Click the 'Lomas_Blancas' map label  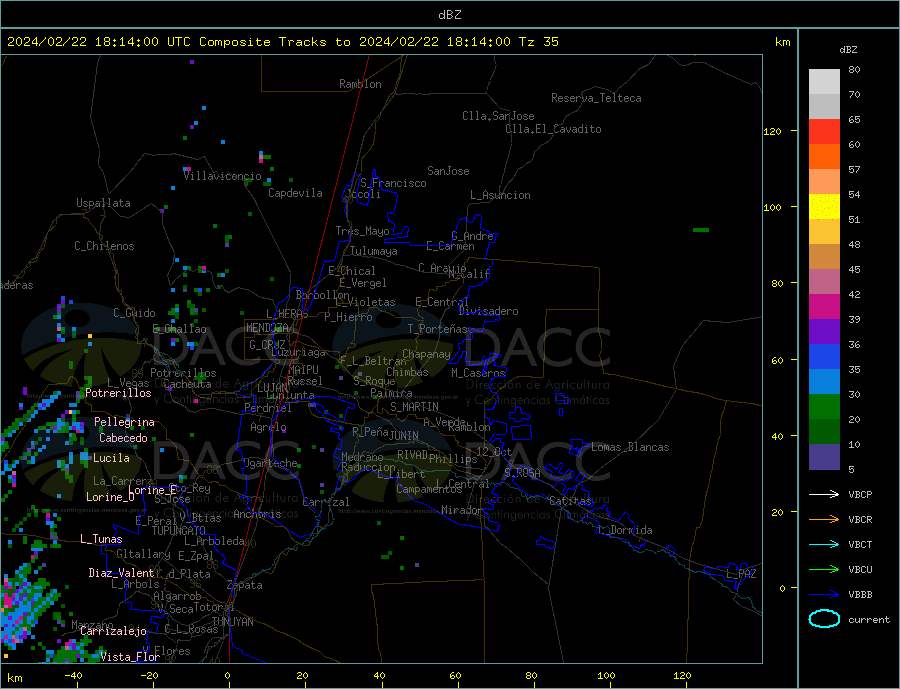click(630, 447)
